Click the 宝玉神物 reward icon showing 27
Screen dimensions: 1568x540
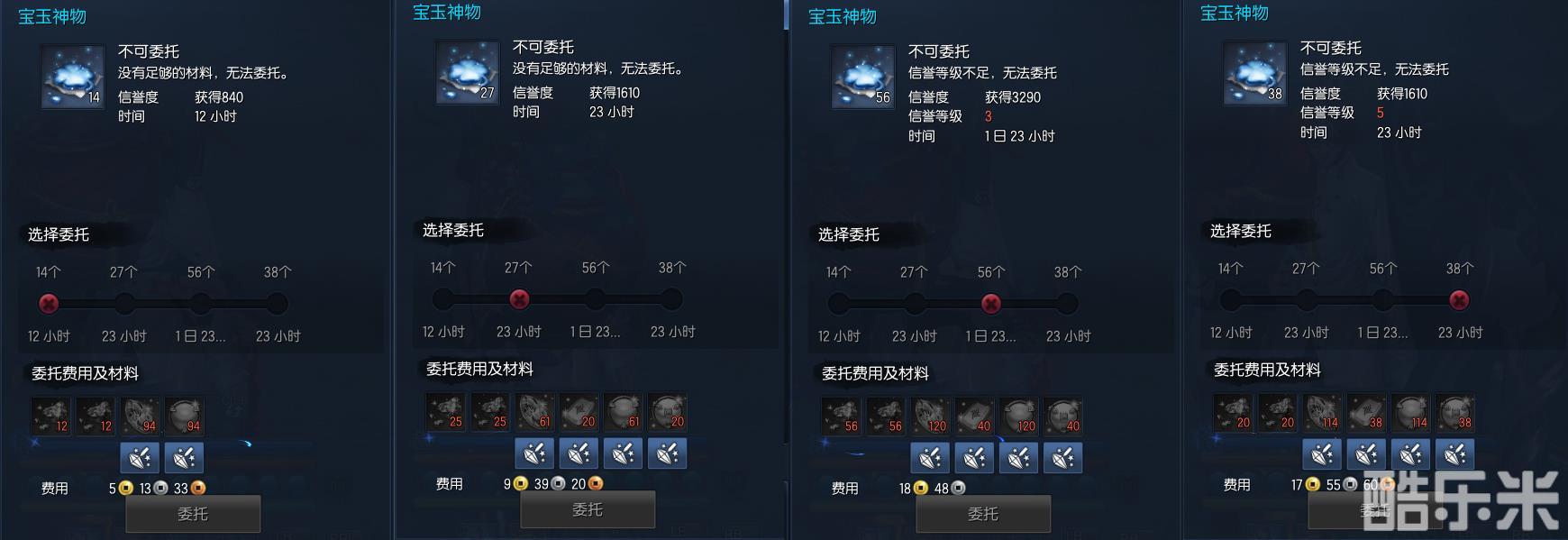468,72
